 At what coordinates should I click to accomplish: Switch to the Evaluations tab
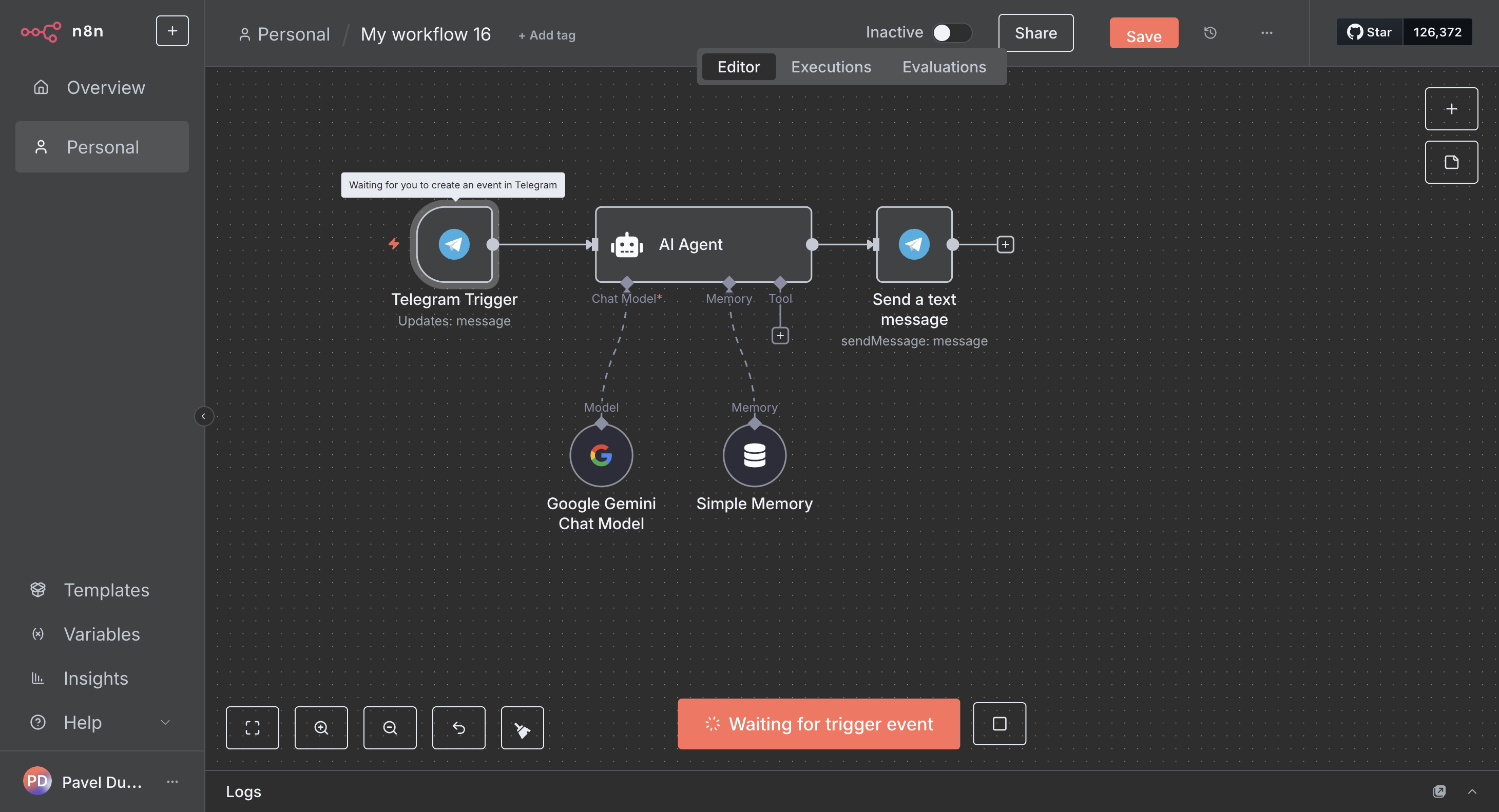click(x=944, y=67)
